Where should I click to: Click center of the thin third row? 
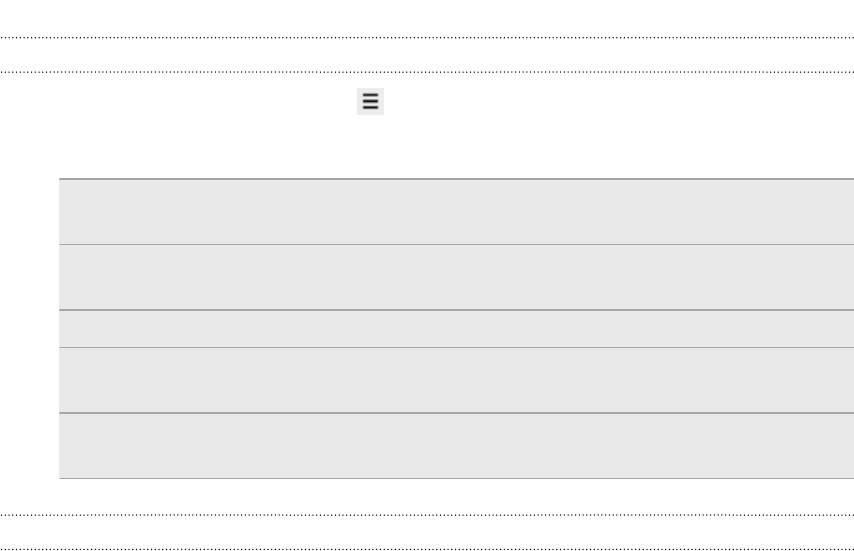[456, 329]
